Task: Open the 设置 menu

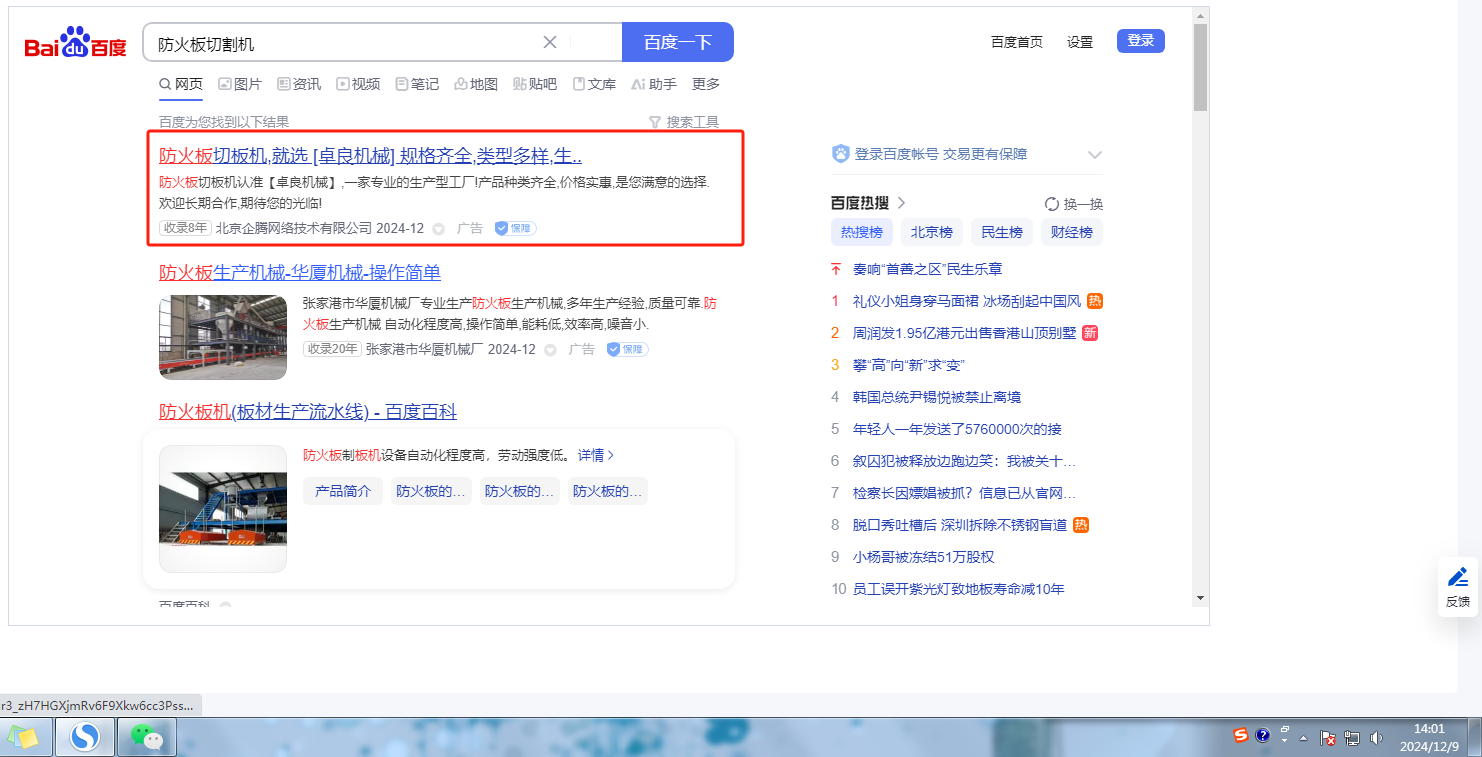Action: click(1080, 41)
